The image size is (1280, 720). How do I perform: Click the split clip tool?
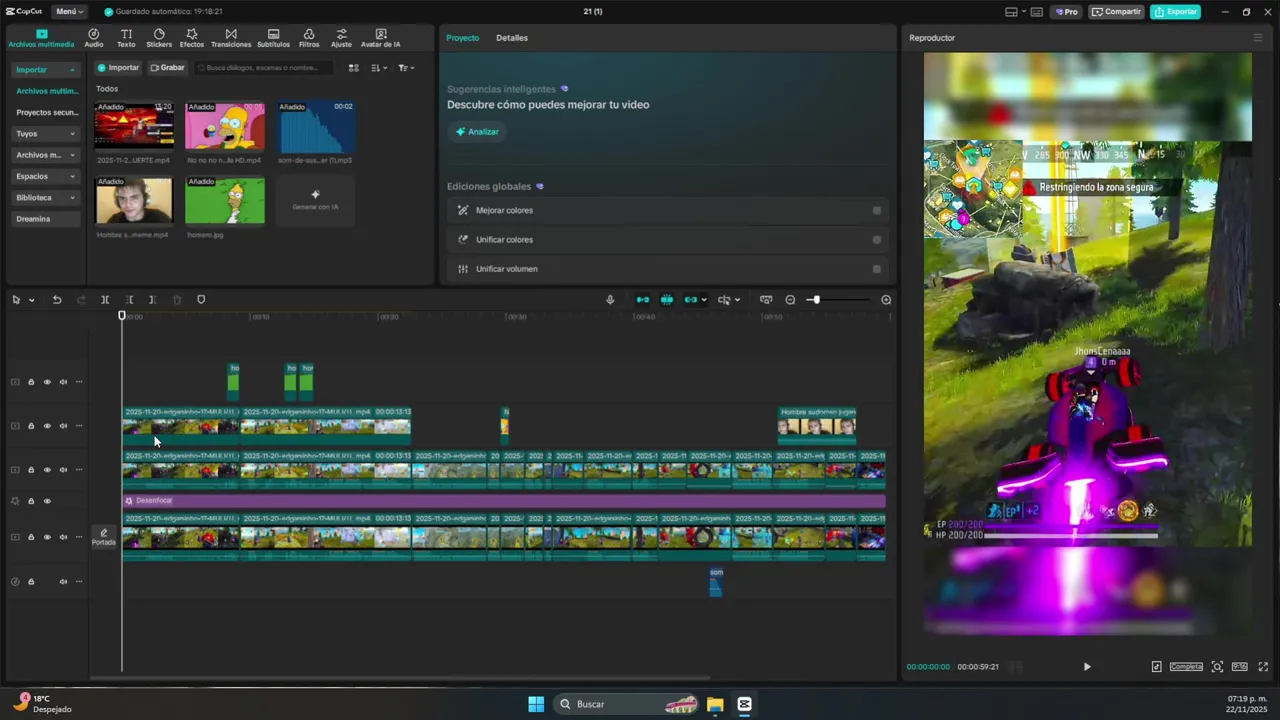coord(105,300)
